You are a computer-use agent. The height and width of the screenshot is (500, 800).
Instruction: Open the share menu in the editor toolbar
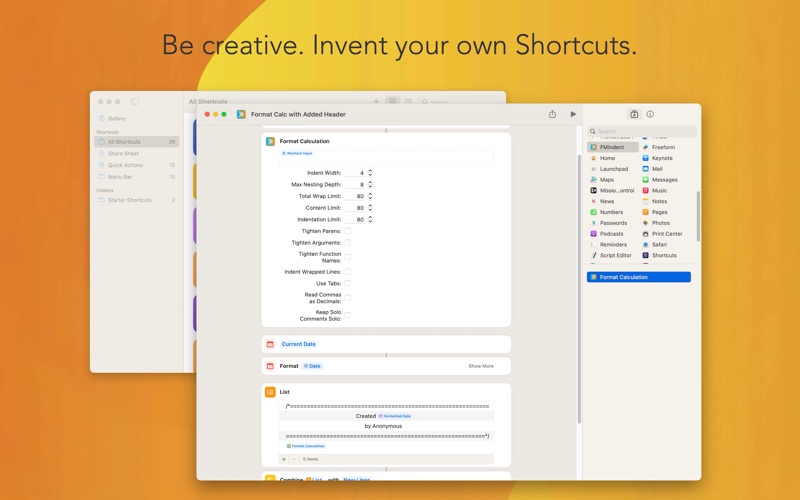pos(552,114)
